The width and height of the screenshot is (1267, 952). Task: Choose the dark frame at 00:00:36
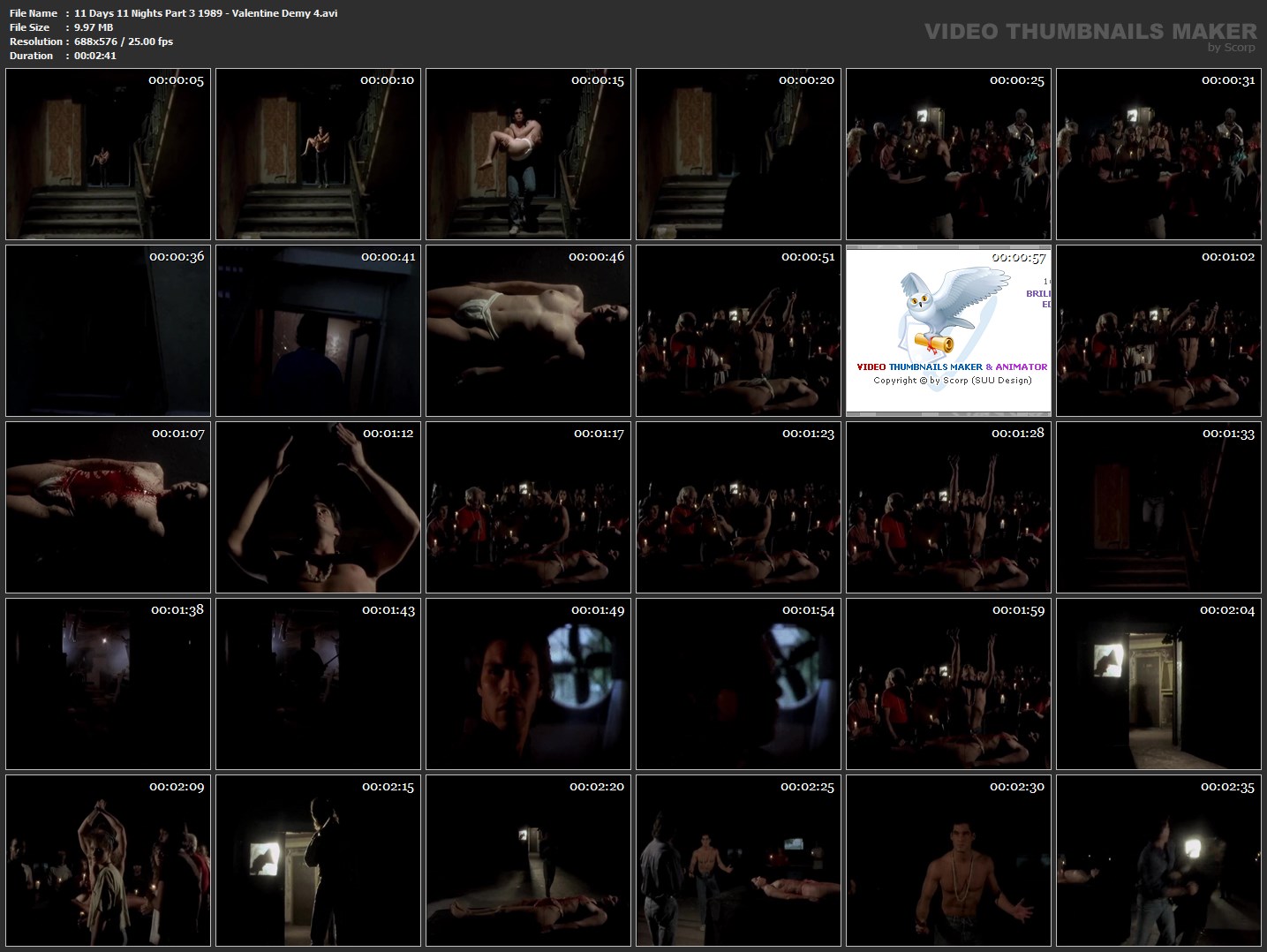point(108,330)
